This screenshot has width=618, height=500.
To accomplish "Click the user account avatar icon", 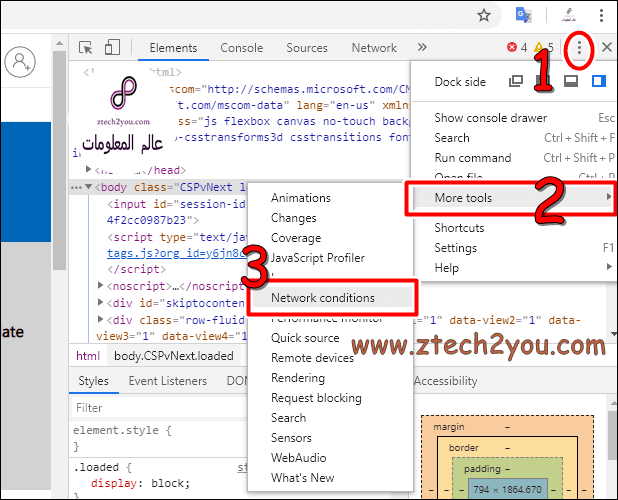I will click(x=20, y=62).
